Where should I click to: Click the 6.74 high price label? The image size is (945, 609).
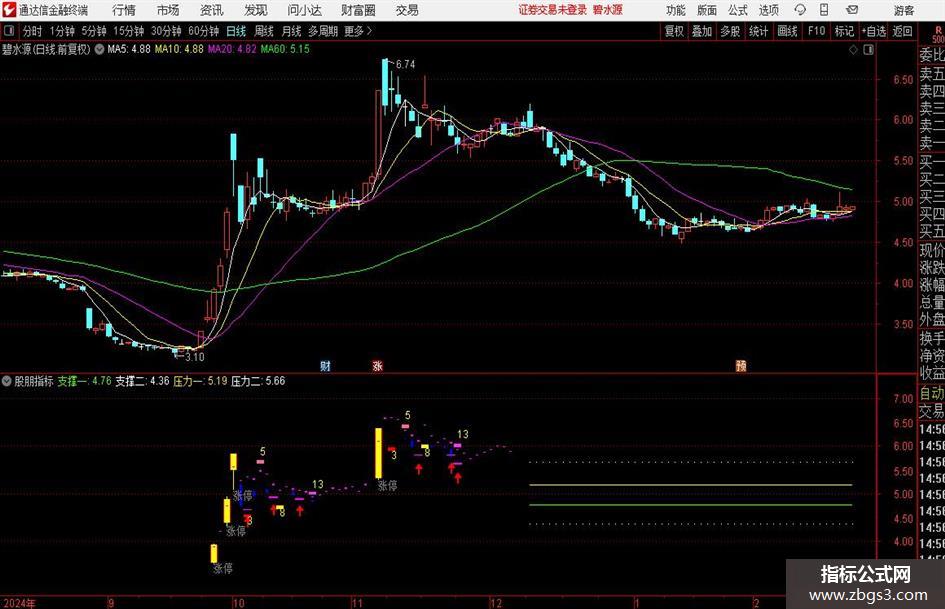click(406, 64)
